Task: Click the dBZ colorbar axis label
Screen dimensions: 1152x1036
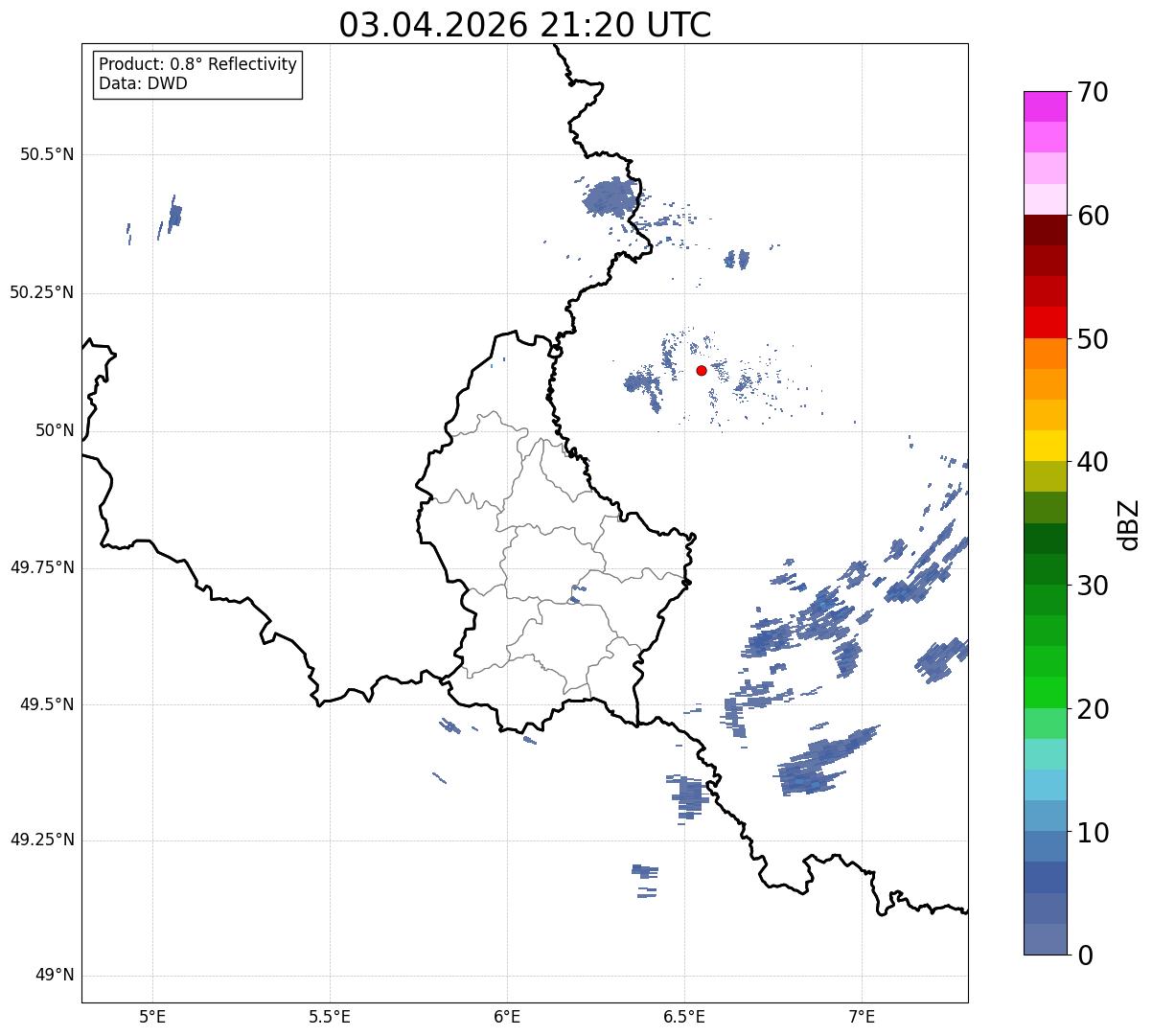Action: pos(1129,524)
